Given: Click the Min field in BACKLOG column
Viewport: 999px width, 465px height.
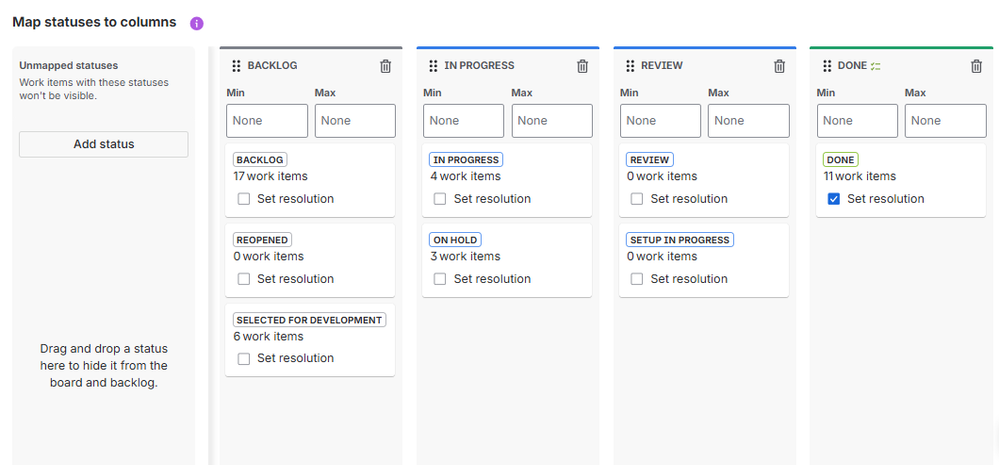Looking at the screenshot, I should (267, 121).
